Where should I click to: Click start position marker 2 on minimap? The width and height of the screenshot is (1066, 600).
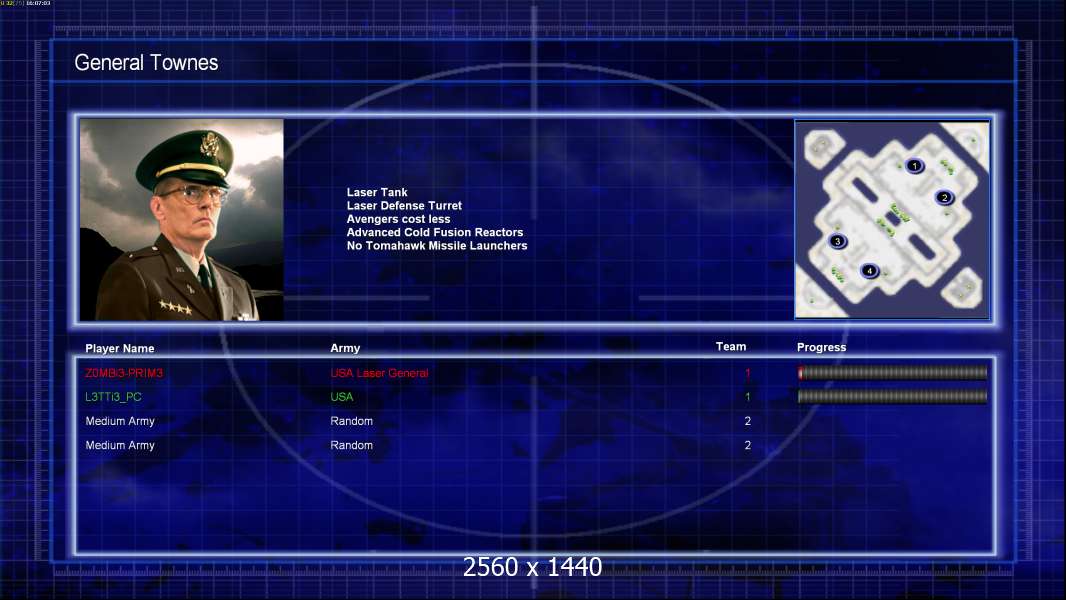coord(944,198)
